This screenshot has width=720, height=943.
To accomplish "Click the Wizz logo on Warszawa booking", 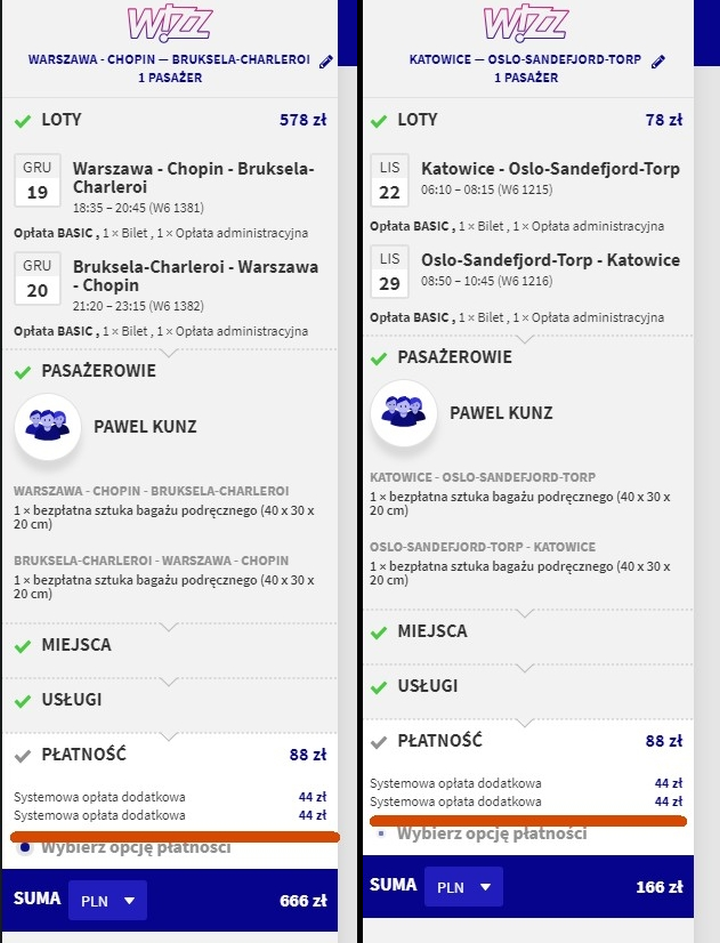I will click(170, 24).
